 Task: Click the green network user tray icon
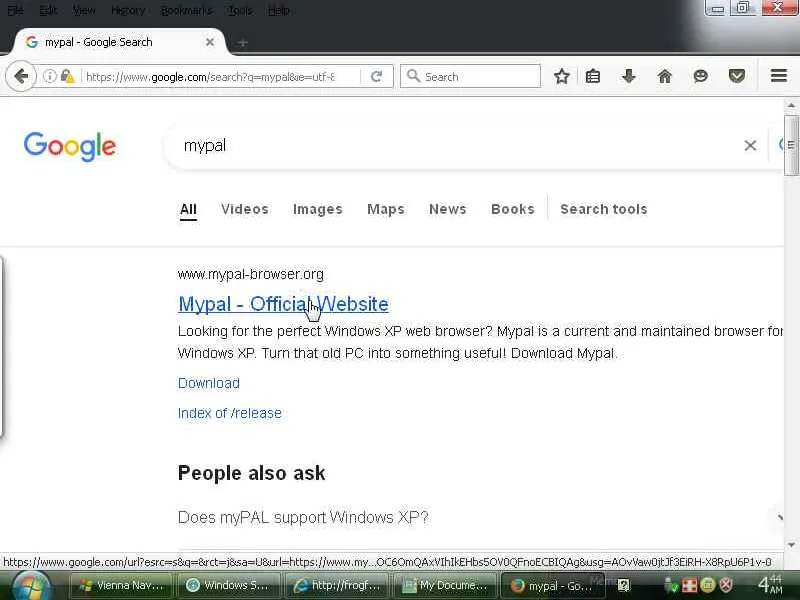click(671, 585)
